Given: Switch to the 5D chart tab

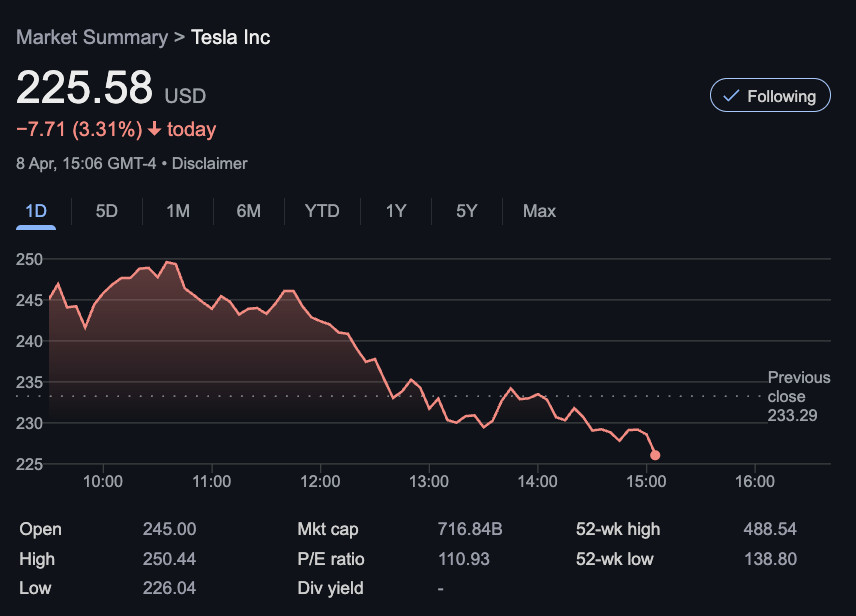Looking at the screenshot, I should (x=106, y=211).
